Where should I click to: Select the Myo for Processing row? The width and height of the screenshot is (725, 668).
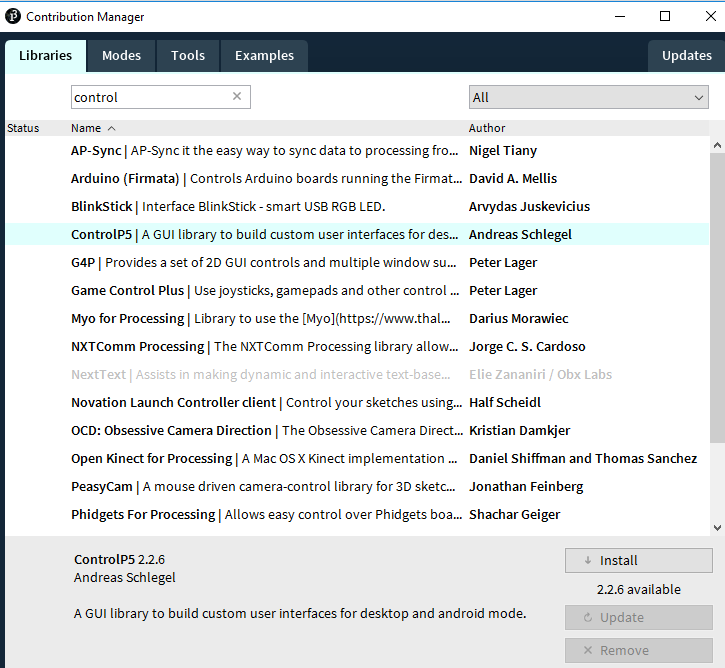[x=357, y=319]
